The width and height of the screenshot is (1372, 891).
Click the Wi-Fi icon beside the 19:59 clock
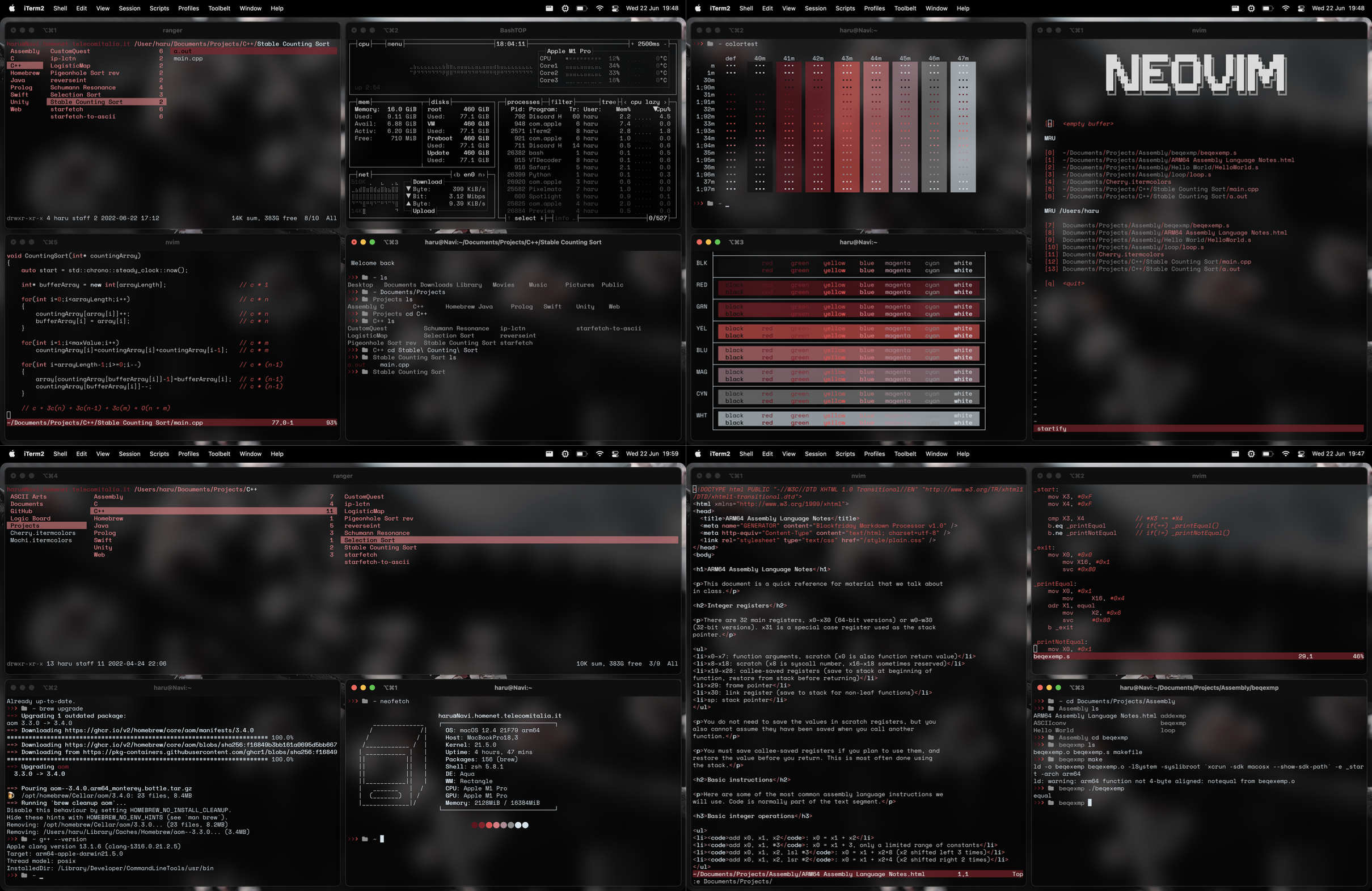coord(600,454)
